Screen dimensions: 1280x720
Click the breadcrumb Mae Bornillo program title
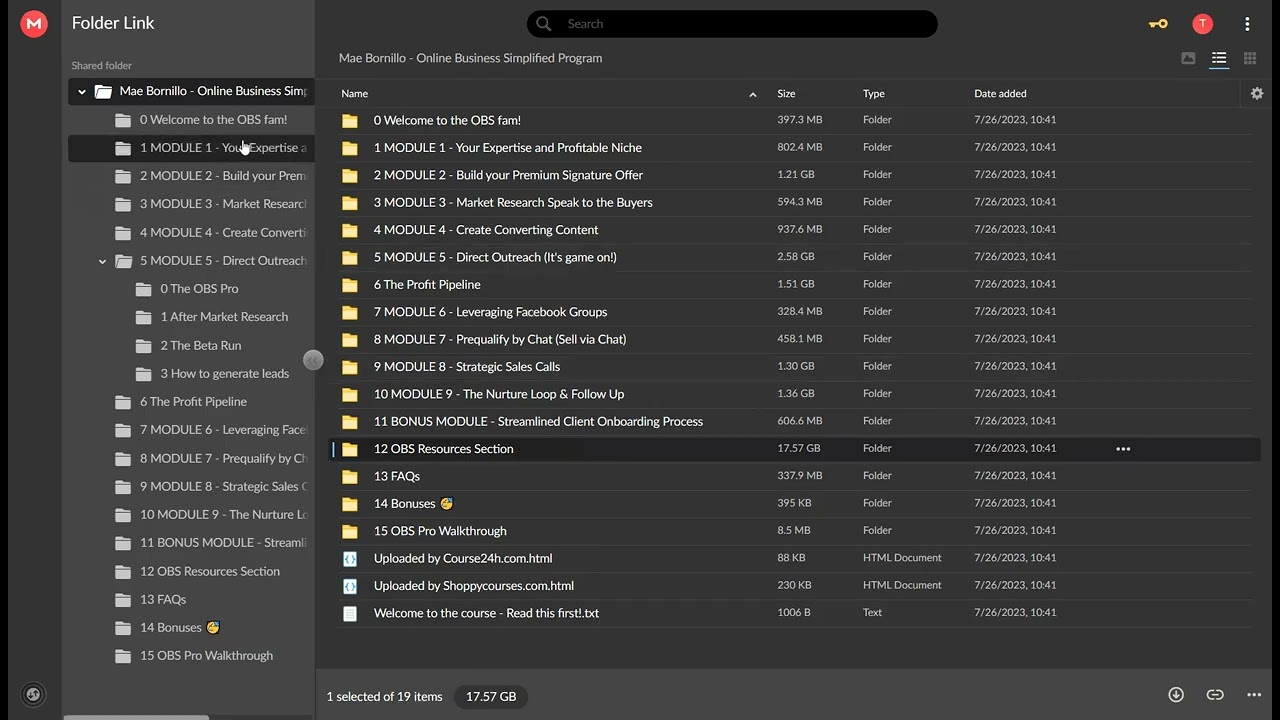coord(470,58)
